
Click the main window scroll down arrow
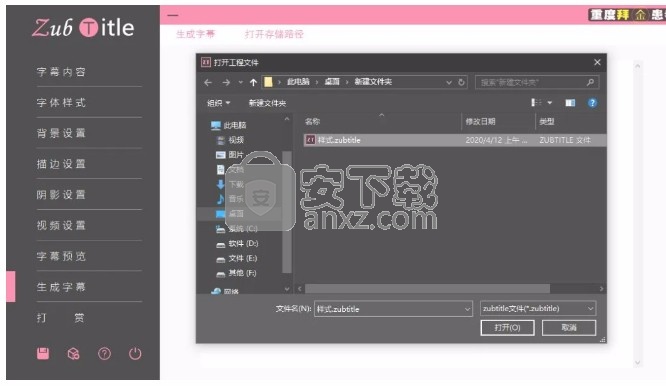637,363
